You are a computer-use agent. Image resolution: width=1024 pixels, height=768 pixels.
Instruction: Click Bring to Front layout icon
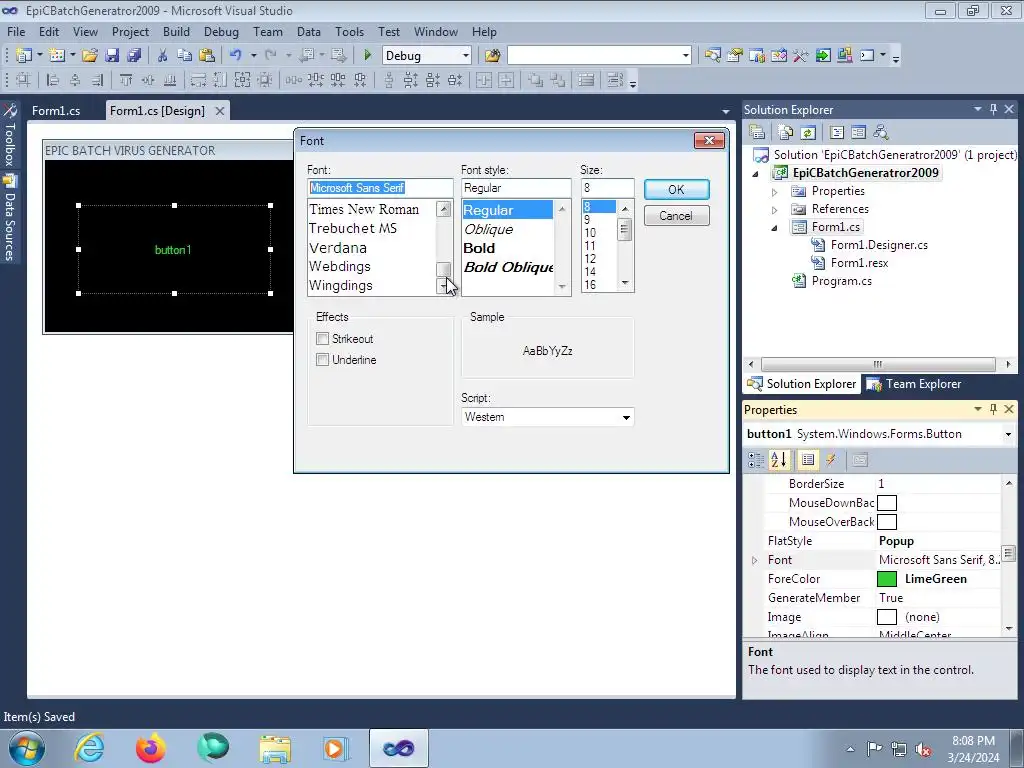pos(536,80)
